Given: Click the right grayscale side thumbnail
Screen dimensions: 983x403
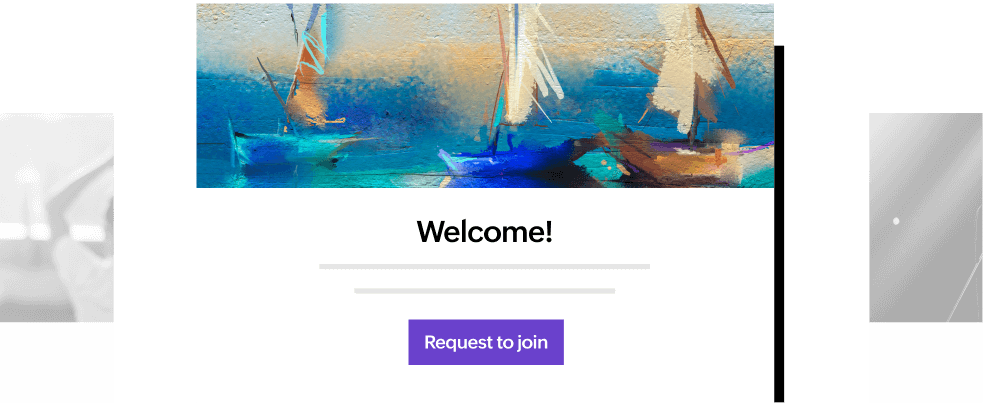Looking at the screenshot, I should pyautogui.click(x=926, y=217).
